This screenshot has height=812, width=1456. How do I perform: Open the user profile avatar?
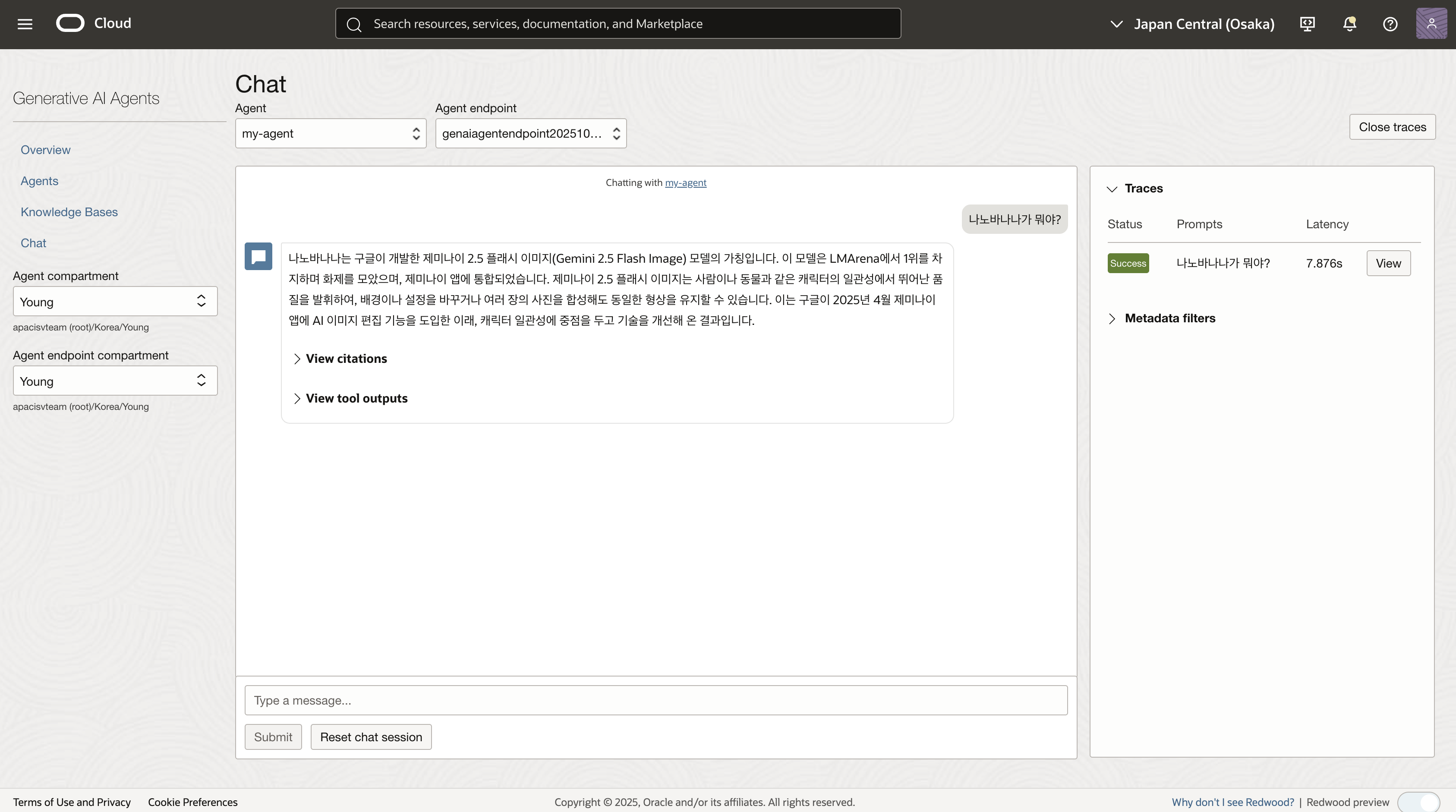point(1431,24)
